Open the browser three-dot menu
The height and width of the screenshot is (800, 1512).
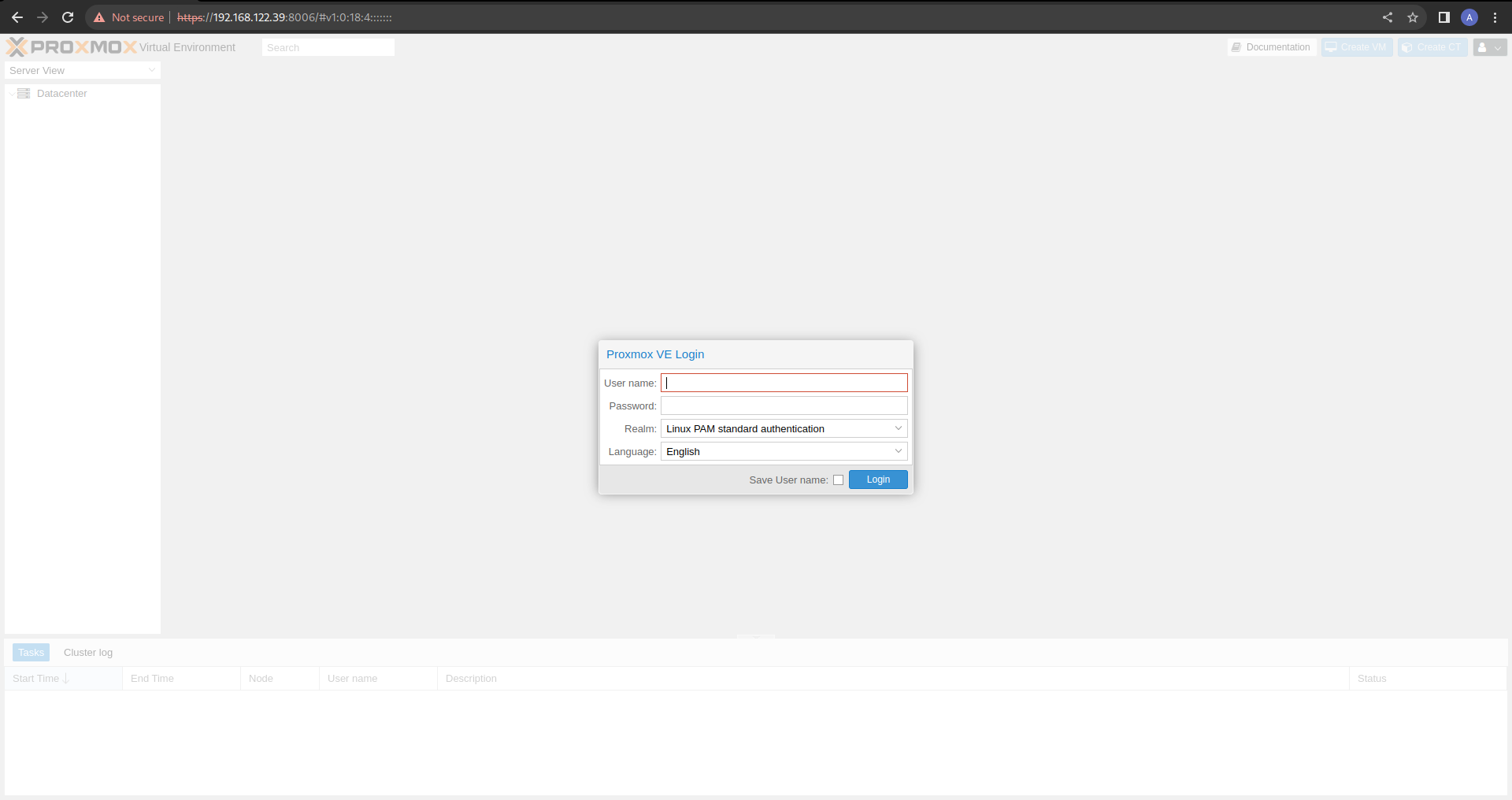pos(1495,17)
